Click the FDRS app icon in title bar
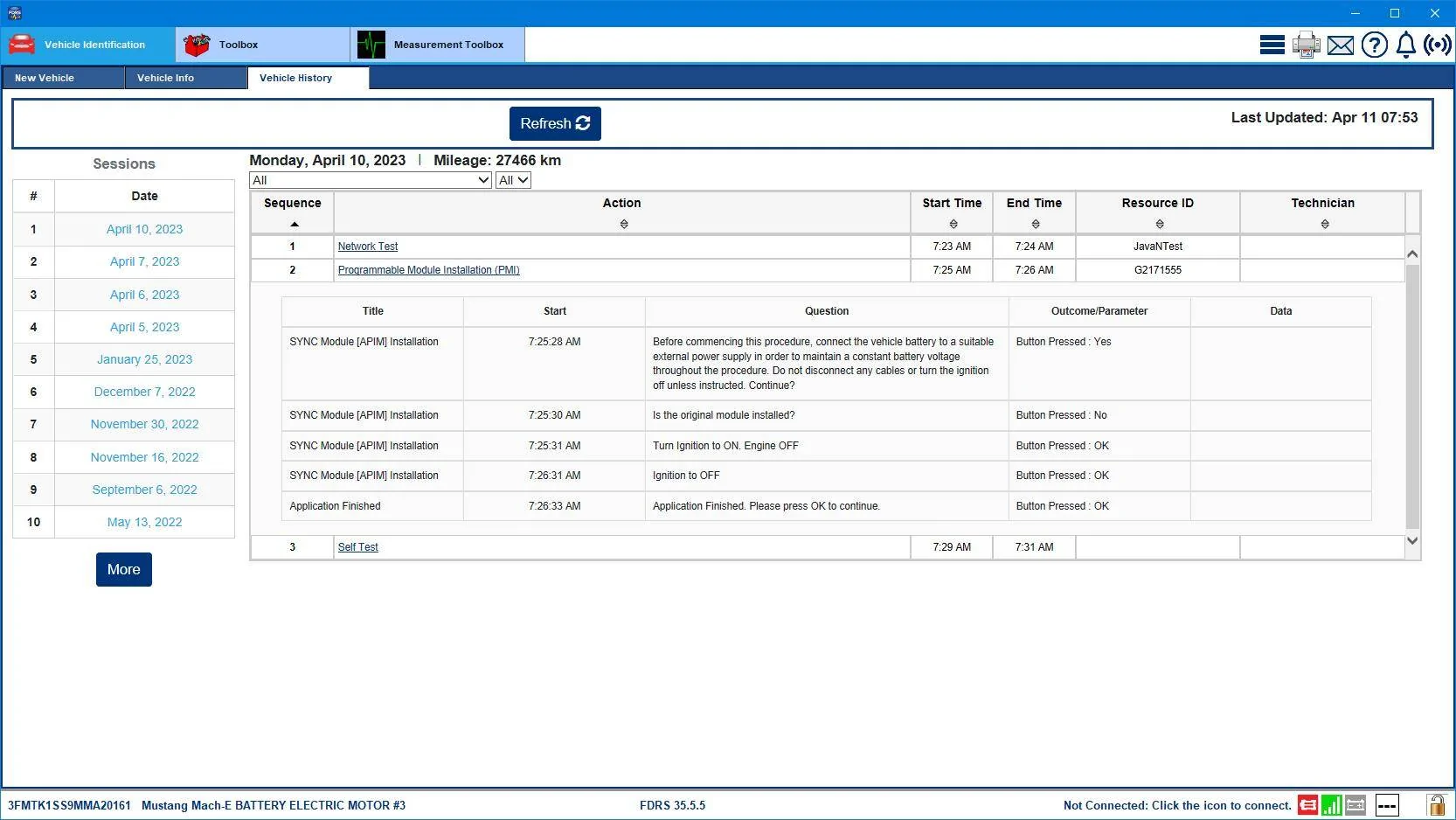This screenshot has width=1456, height=820. click(14, 13)
